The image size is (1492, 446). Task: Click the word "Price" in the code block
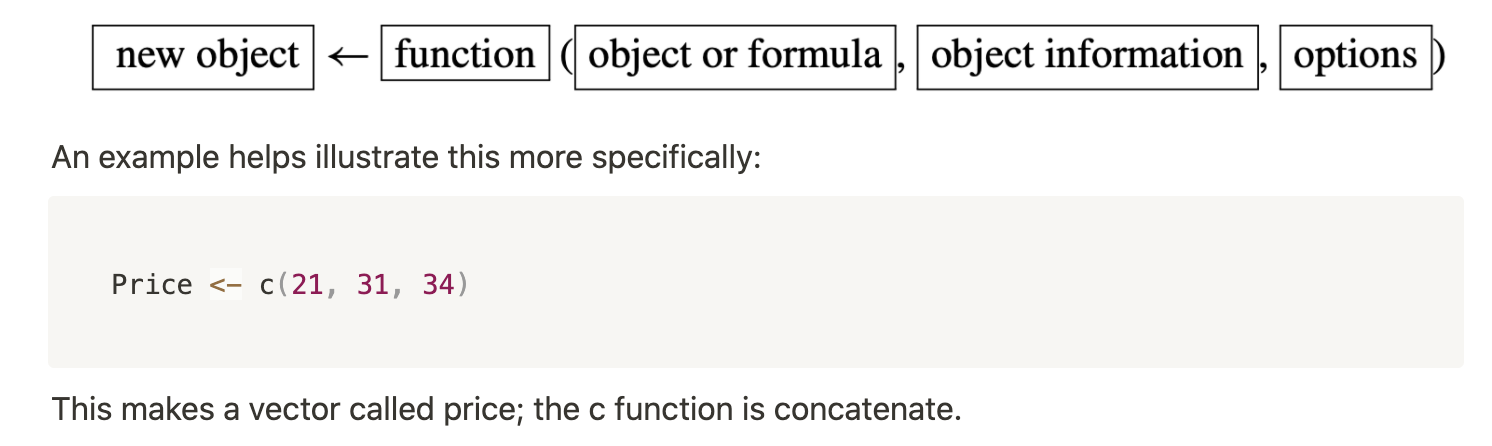pyautogui.click(x=152, y=285)
